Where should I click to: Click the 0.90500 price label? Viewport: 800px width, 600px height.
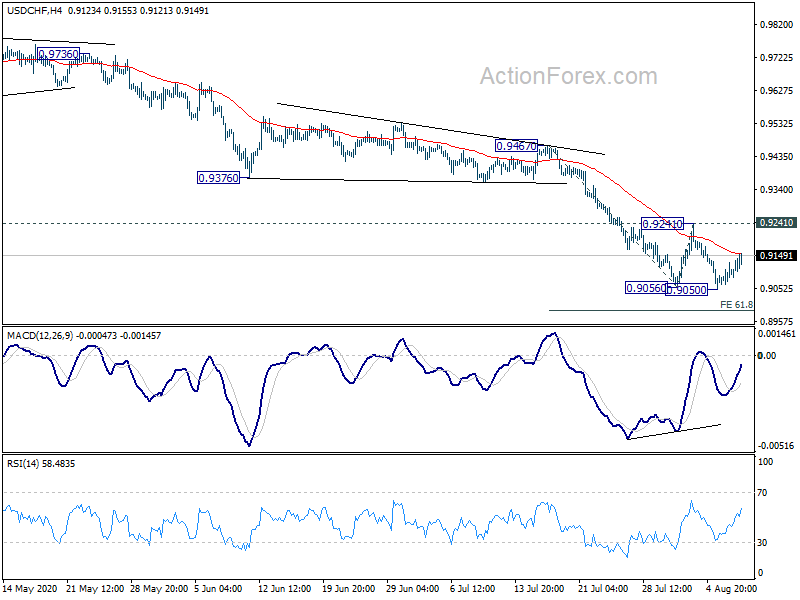tap(687, 290)
